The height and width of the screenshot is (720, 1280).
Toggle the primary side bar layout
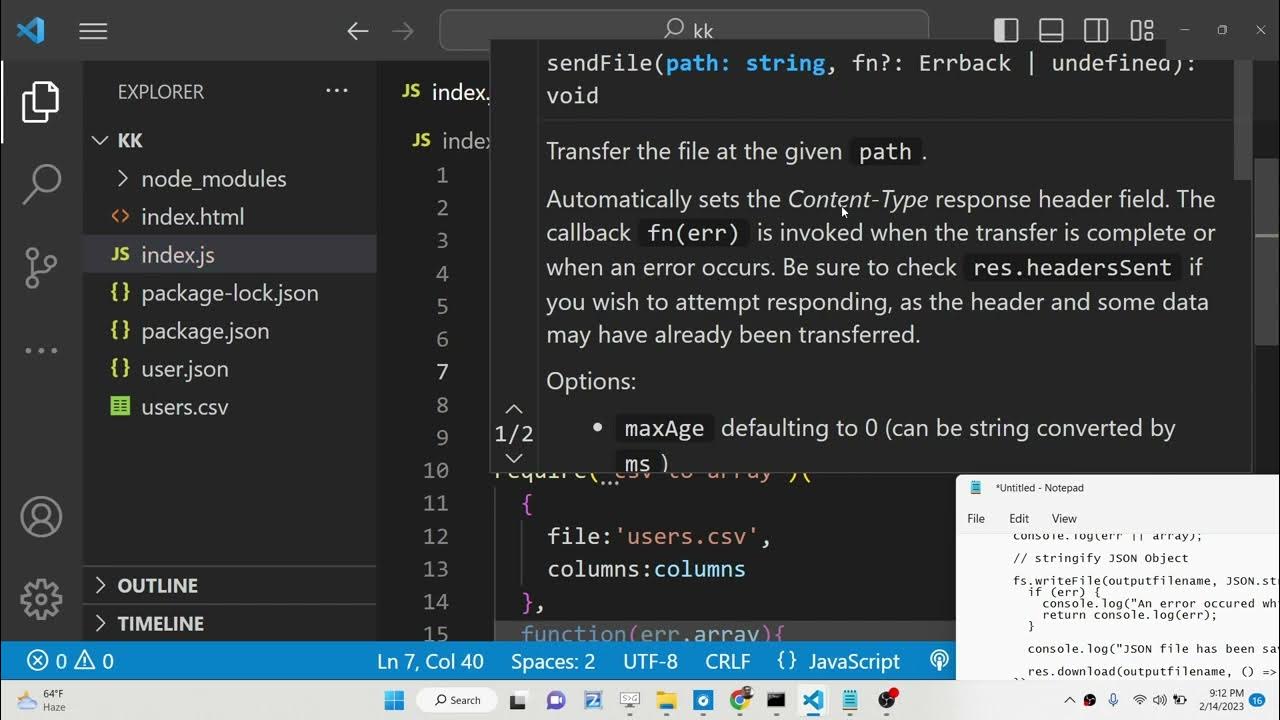click(1006, 31)
